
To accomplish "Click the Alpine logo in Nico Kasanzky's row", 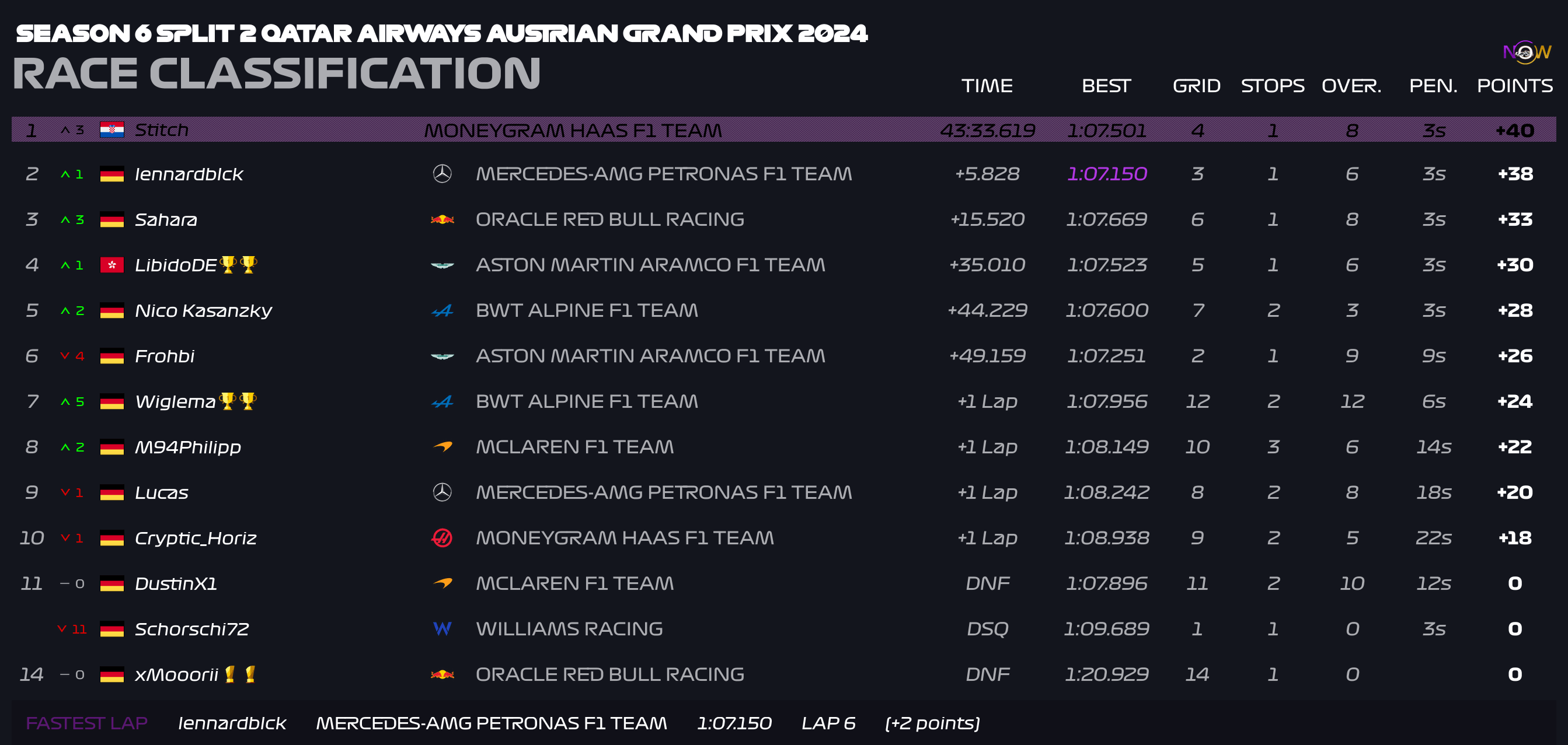I will click(442, 311).
